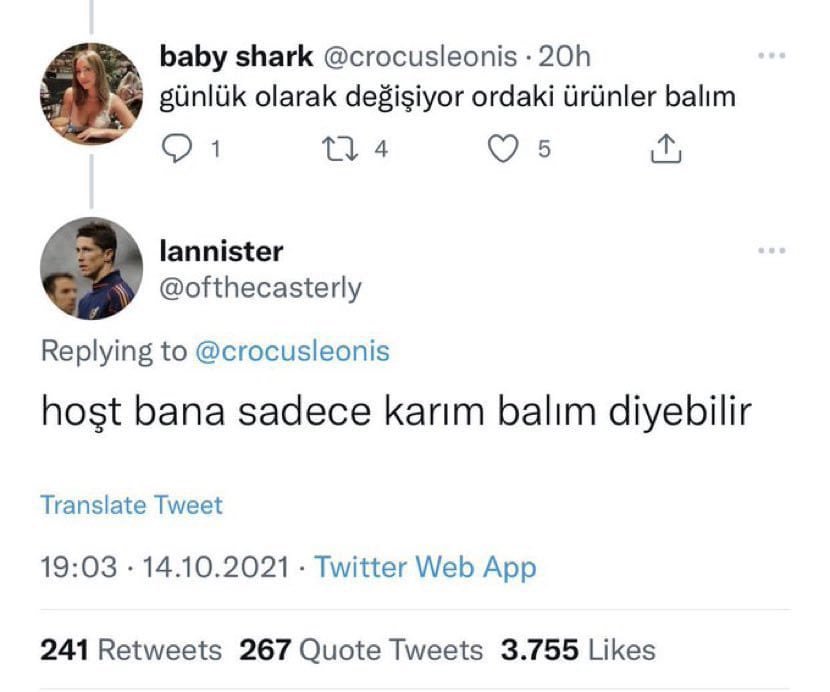Open more options for baby shark's tweet
830x692 pixels.
771,57
